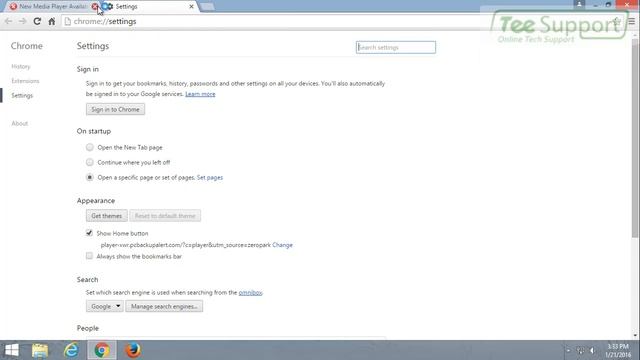Open the Windows Start button
This screenshot has width=640, height=360.
(11, 350)
